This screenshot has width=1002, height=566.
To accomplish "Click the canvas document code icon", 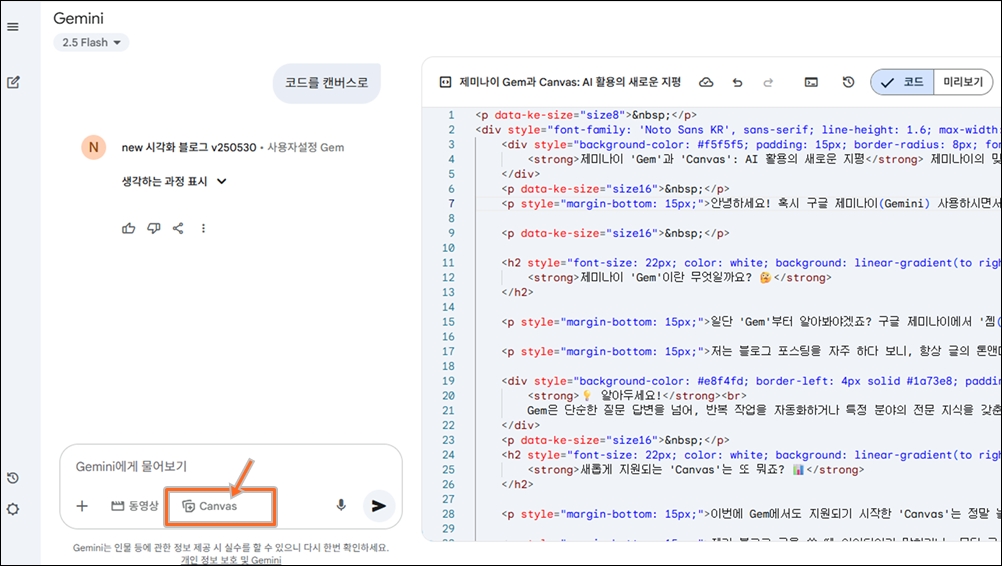I will click(x=445, y=82).
